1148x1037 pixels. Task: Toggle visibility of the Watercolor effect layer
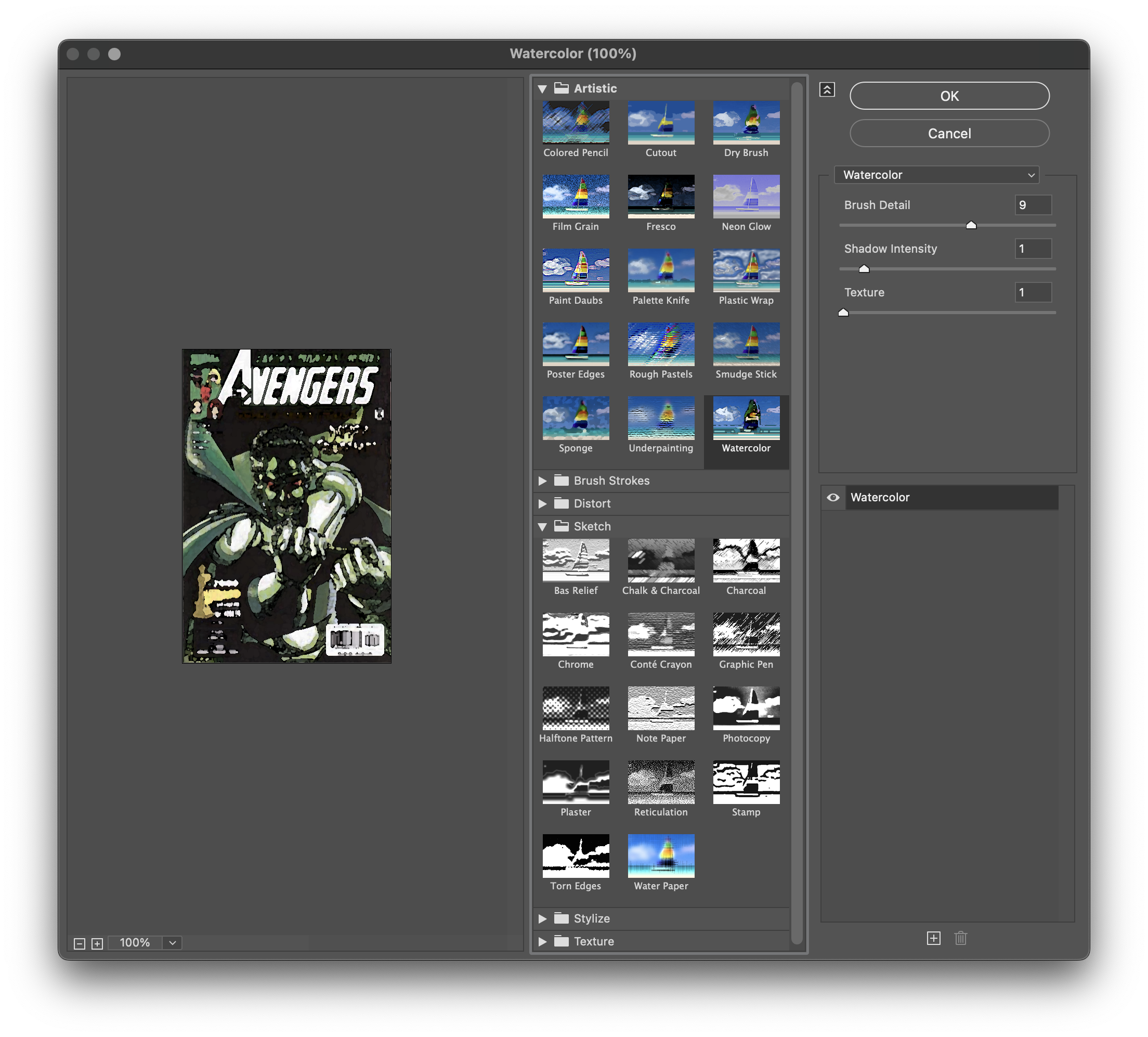tap(833, 497)
